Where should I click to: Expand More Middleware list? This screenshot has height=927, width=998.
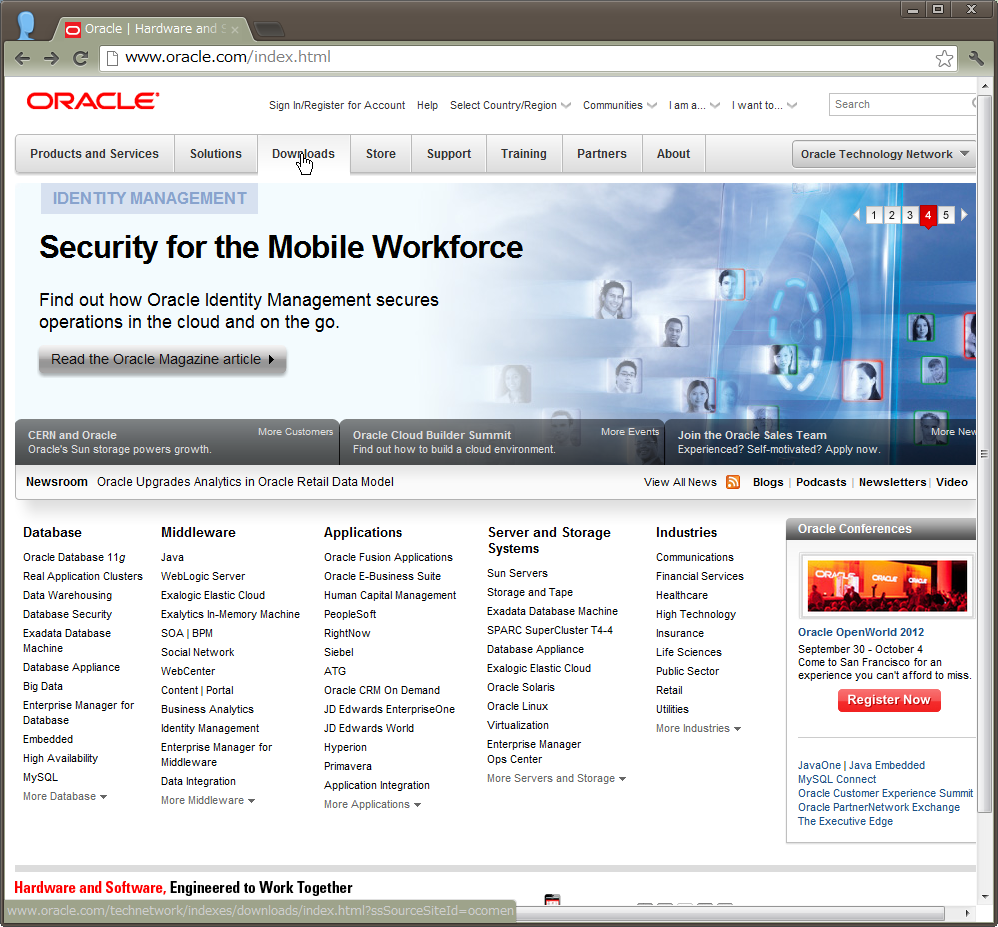point(208,800)
